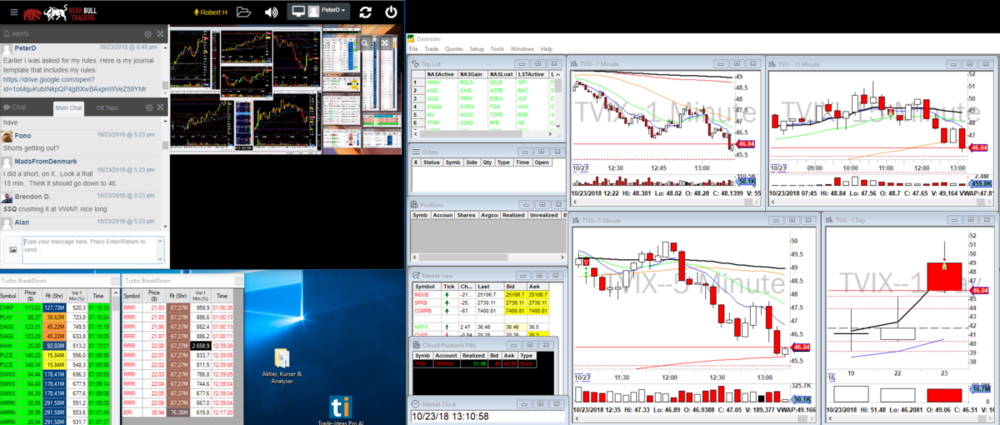Click Fono's avatar picture
Viewport: 1000px width, 425px height.
pyautogui.click(x=6, y=137)
